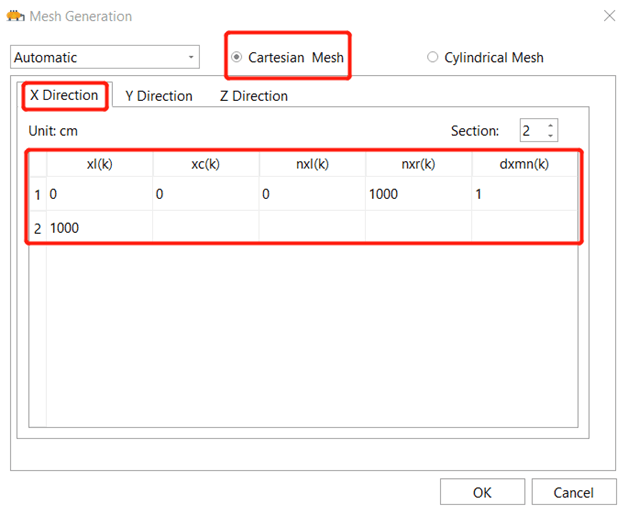The image size is (628, 515).
Task: Open the Automatic mode dropdown
Action: pyautogui.click(x=105, y=57)
